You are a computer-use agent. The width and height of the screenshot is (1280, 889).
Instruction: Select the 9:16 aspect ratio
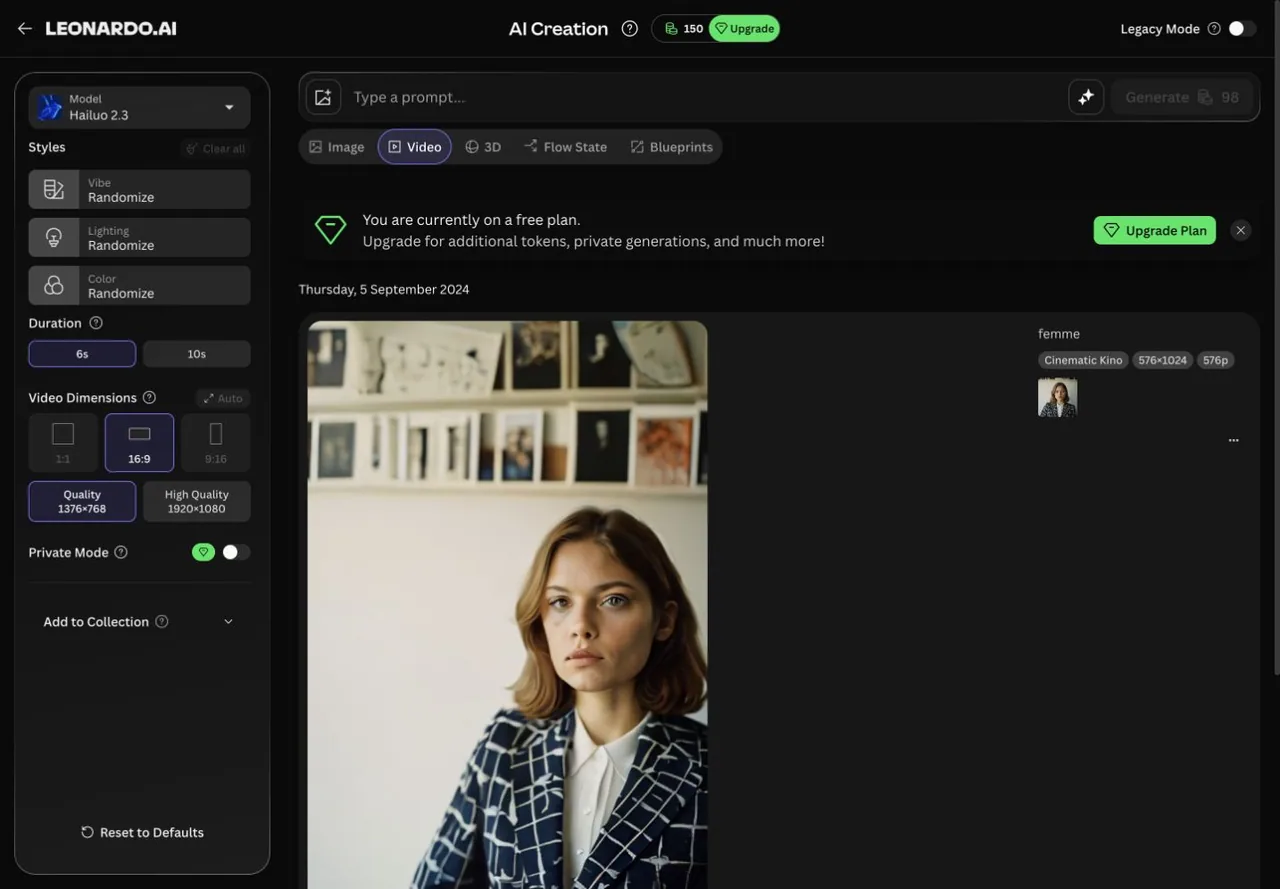216,442
